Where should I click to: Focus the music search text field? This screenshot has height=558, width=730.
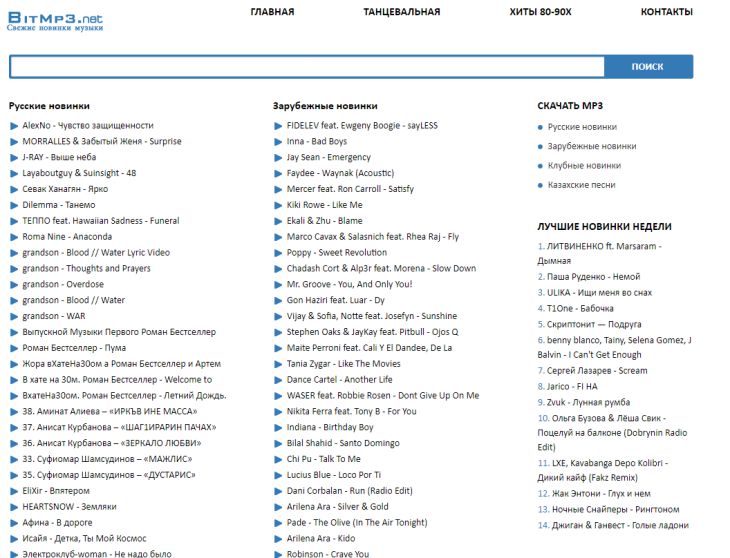[306, 67]
